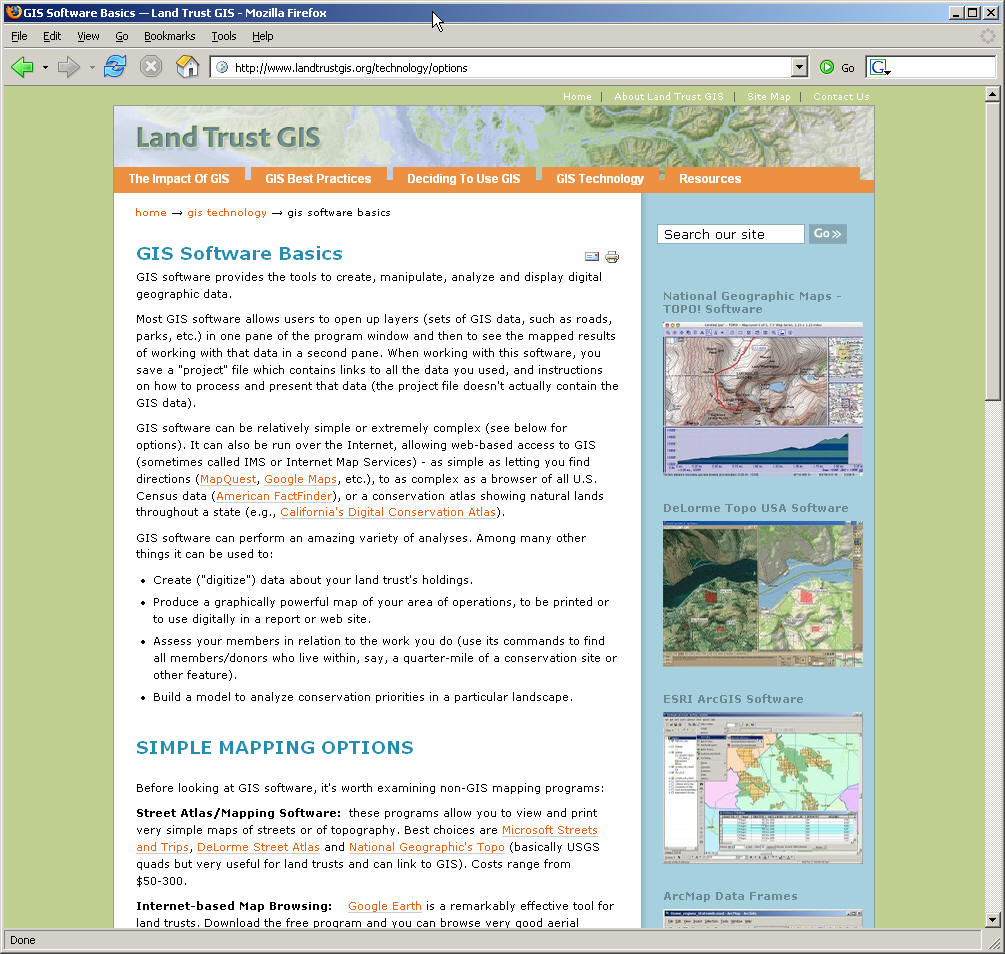
Task: Click the About Land Trust GIS link
Action: pyautogui.click(x=669, y=97)
